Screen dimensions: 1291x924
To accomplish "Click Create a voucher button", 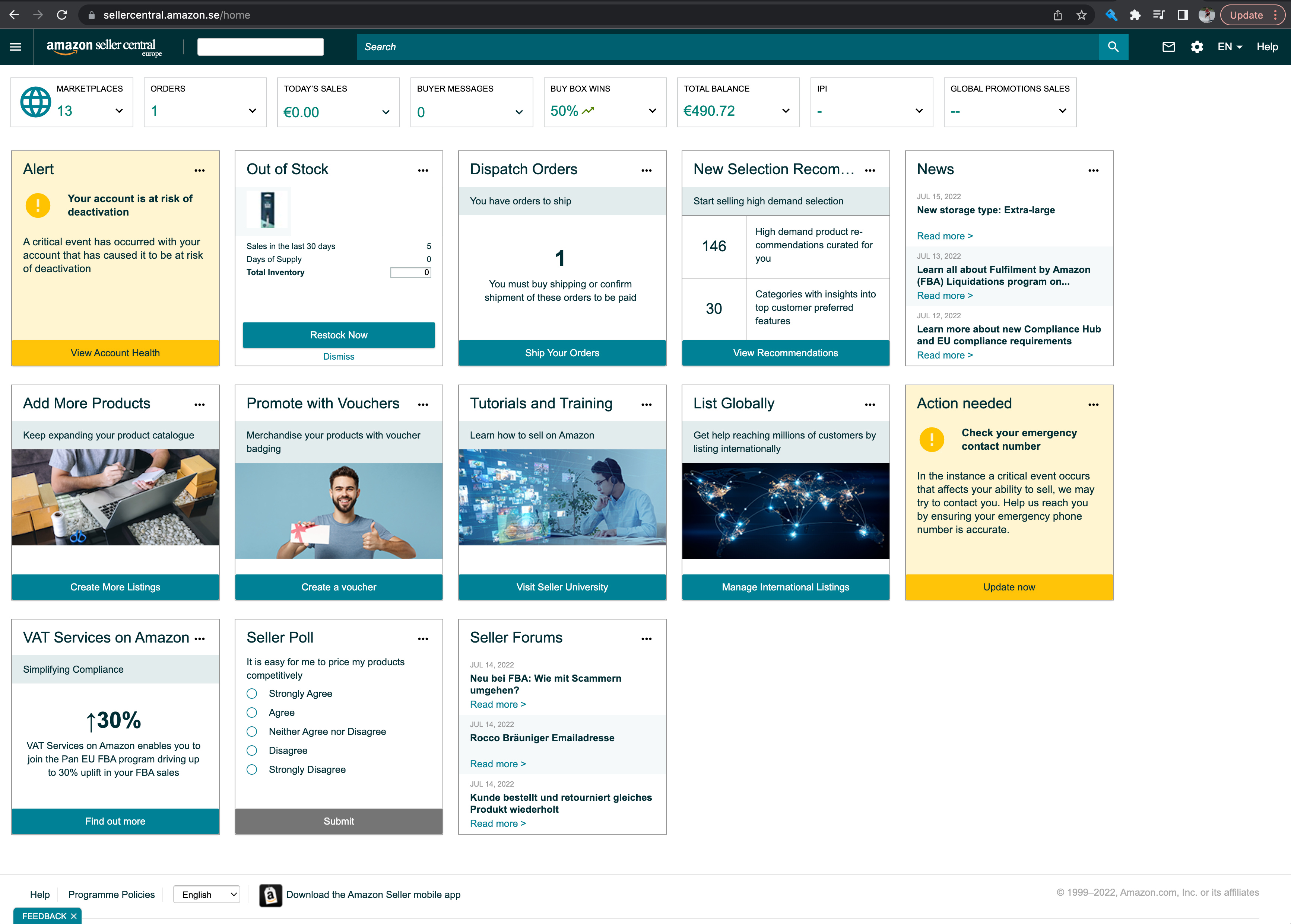I will (339, 587).
